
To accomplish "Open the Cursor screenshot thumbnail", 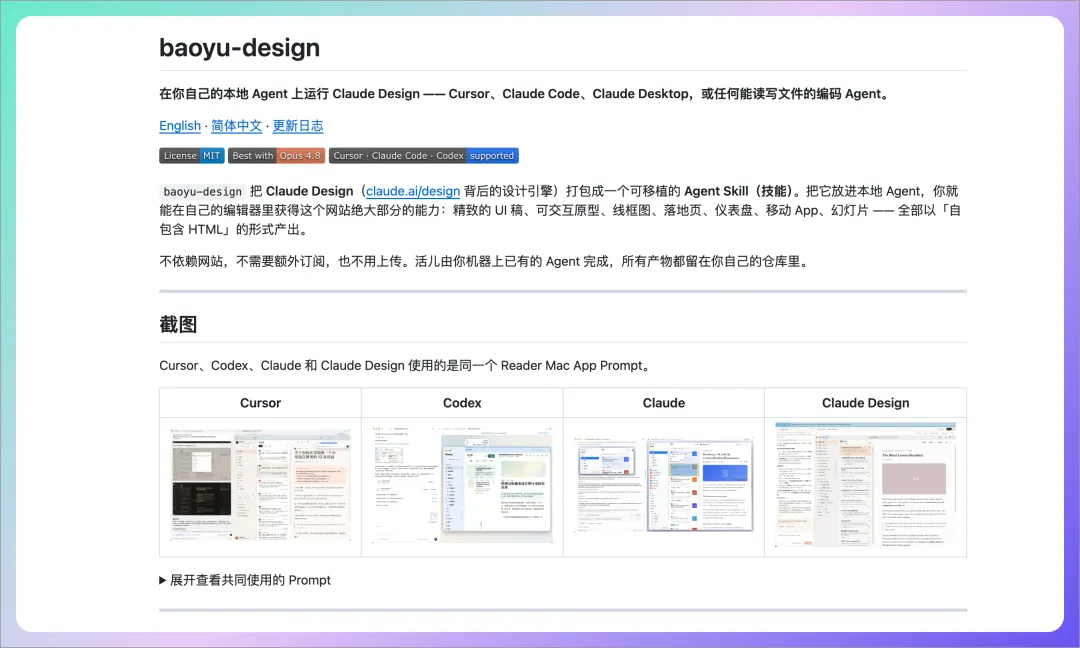I will pos(260,485).
